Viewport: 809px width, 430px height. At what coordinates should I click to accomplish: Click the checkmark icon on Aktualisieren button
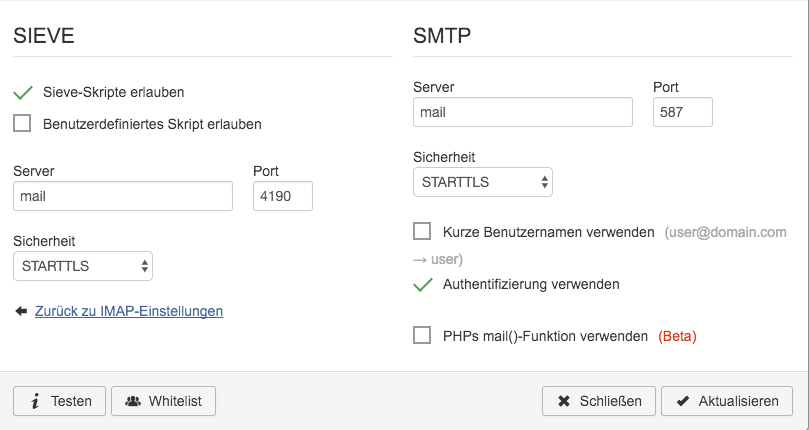pos(683,401)
